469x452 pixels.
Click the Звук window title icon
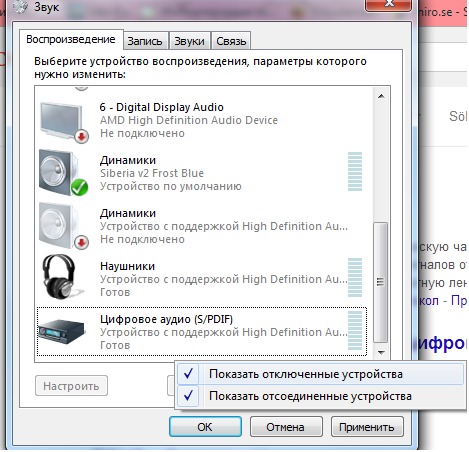pos(21,6)
